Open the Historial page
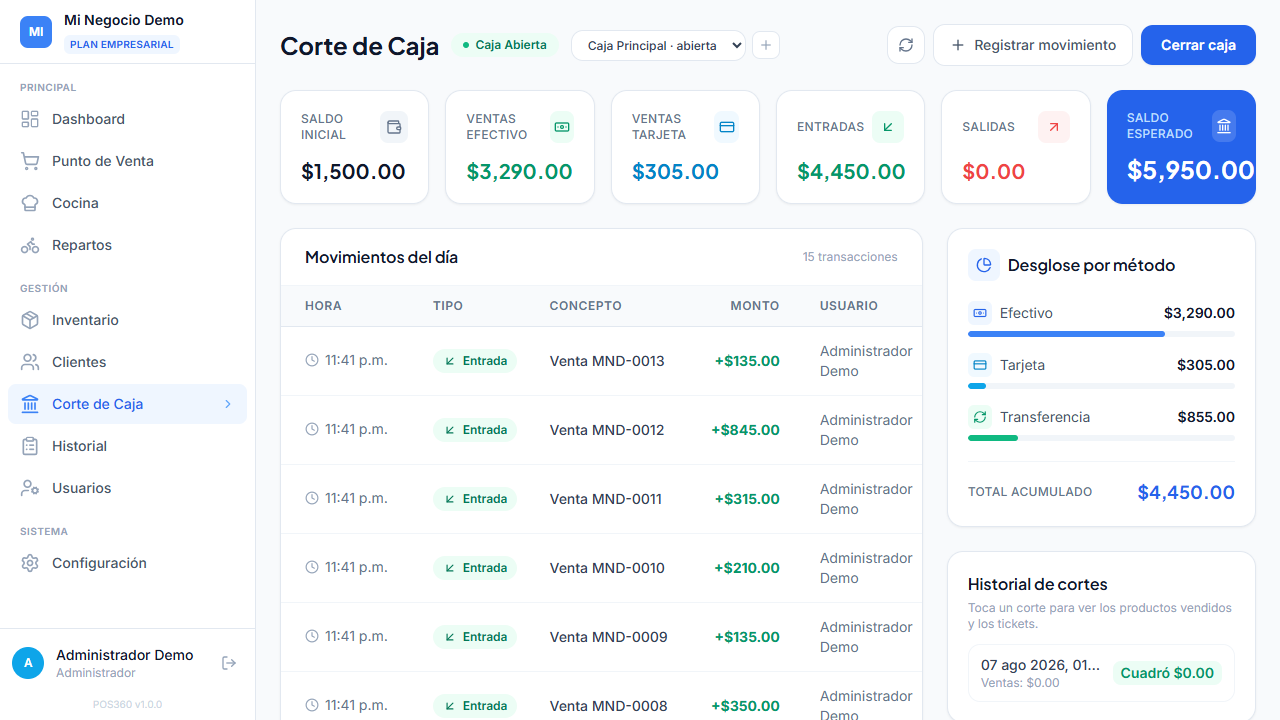The height and width of the screenshot is (720, 1280). (127, 446)
